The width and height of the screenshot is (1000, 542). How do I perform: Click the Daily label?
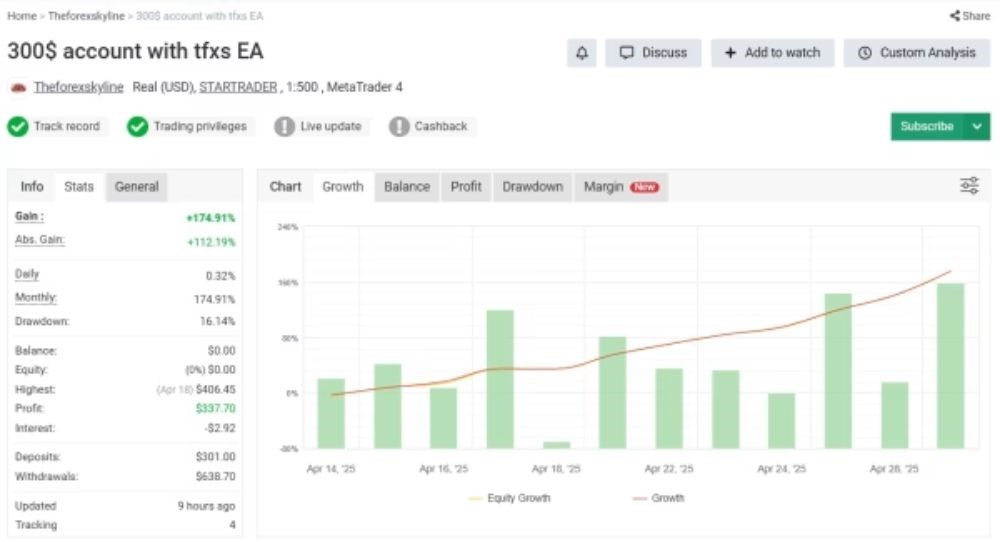click(x=27, y=274)
